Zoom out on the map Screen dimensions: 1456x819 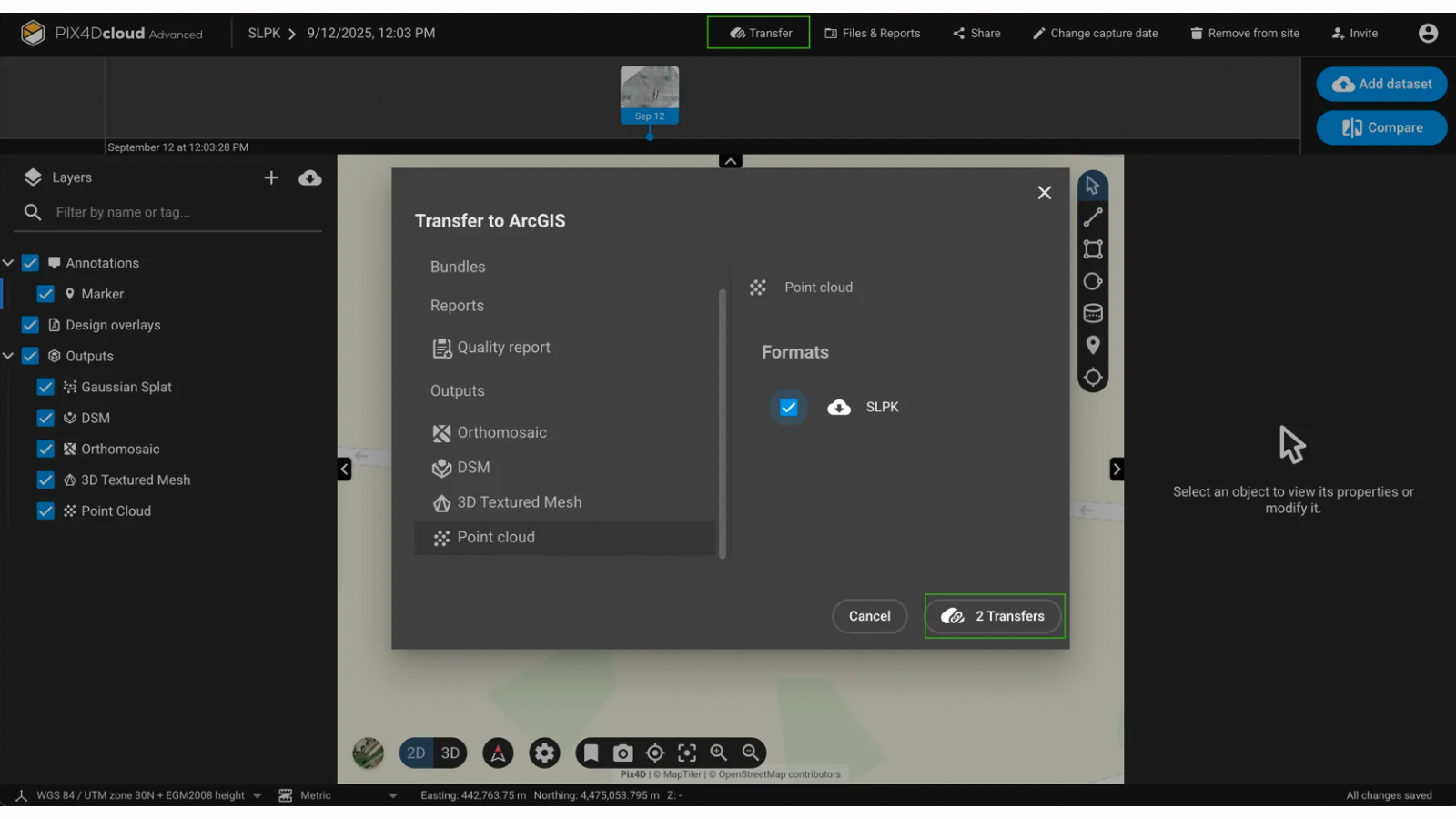[751, 753]
